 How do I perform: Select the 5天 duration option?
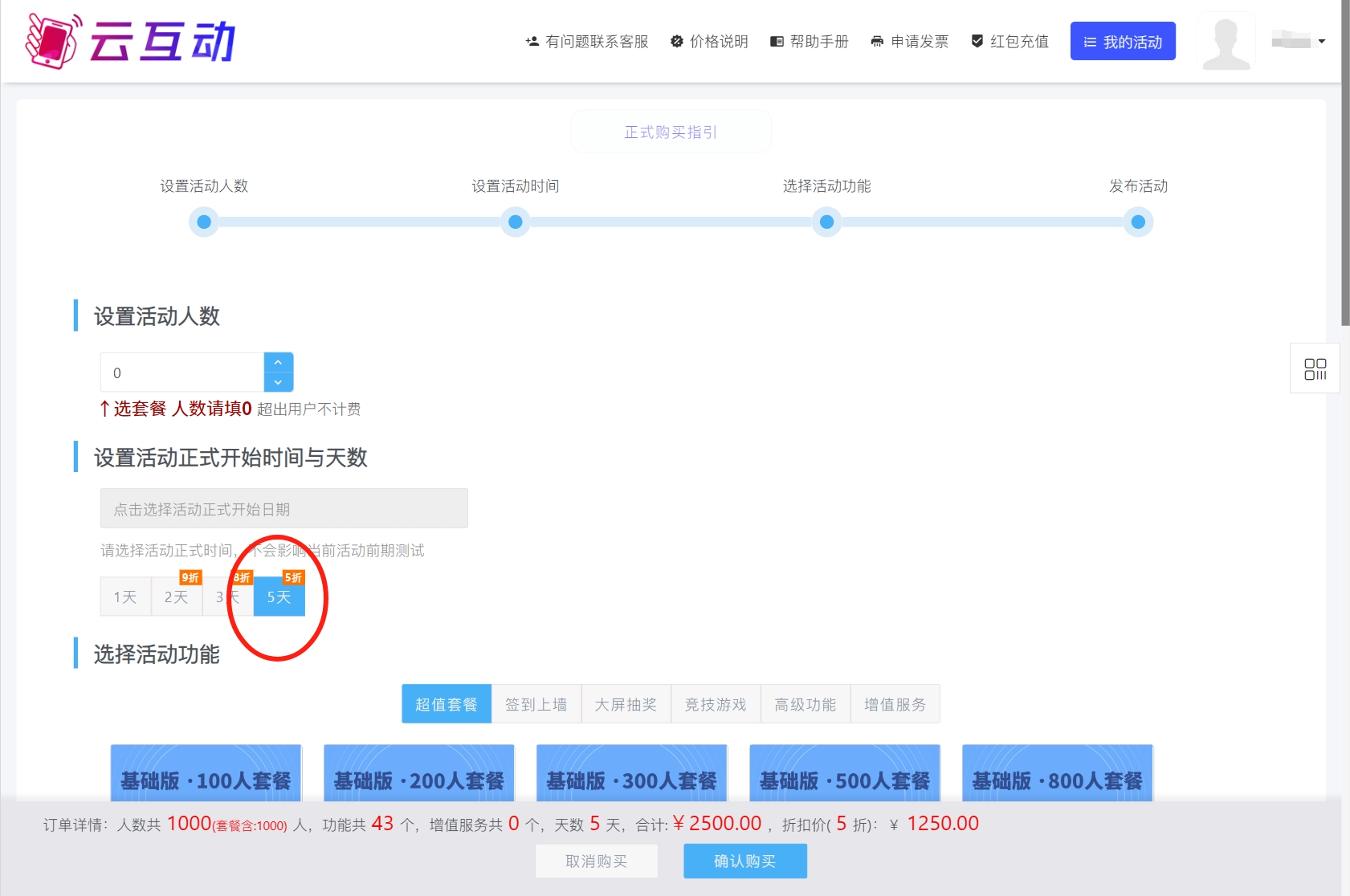279,597
